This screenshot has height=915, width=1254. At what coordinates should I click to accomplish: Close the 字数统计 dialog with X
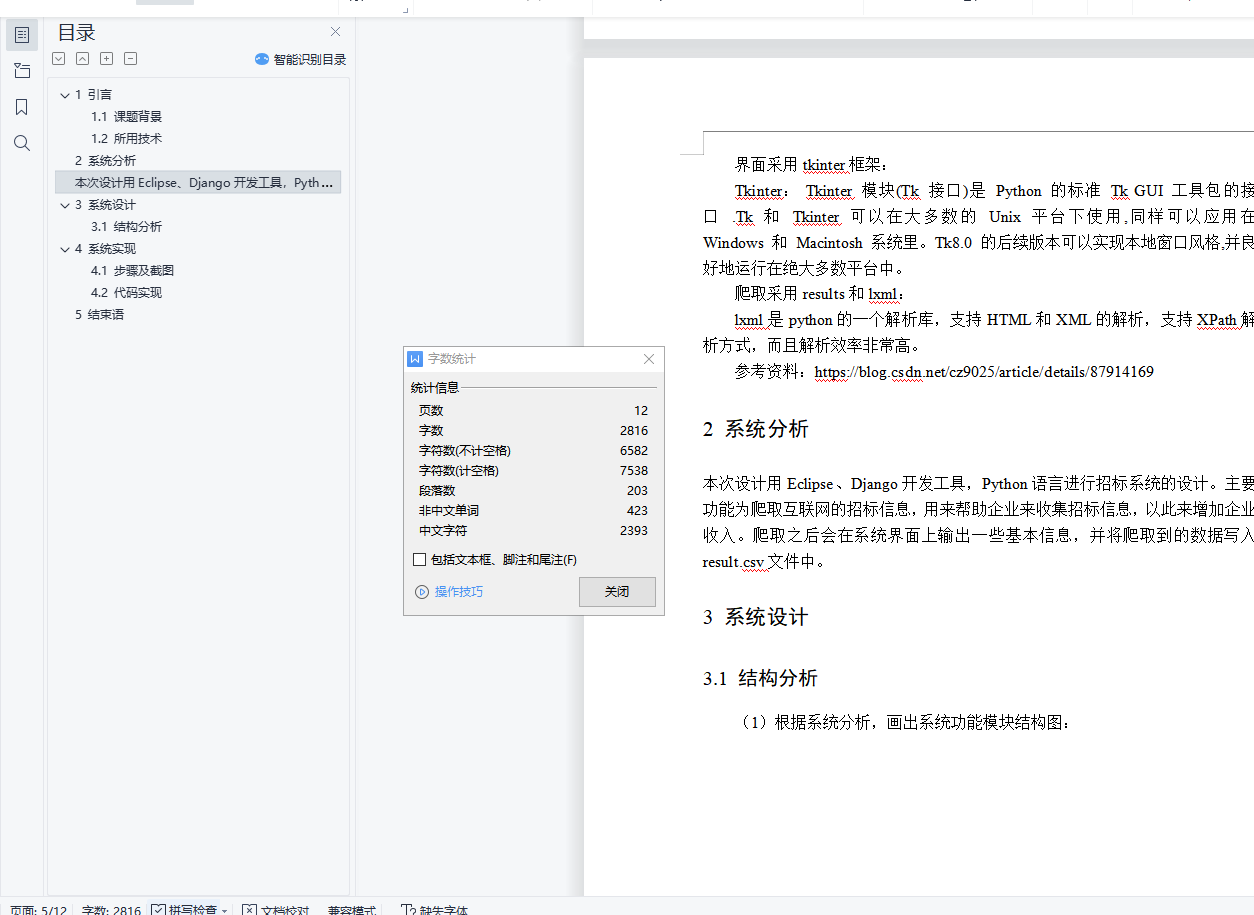pyautogui.click(x=649, y=359)
